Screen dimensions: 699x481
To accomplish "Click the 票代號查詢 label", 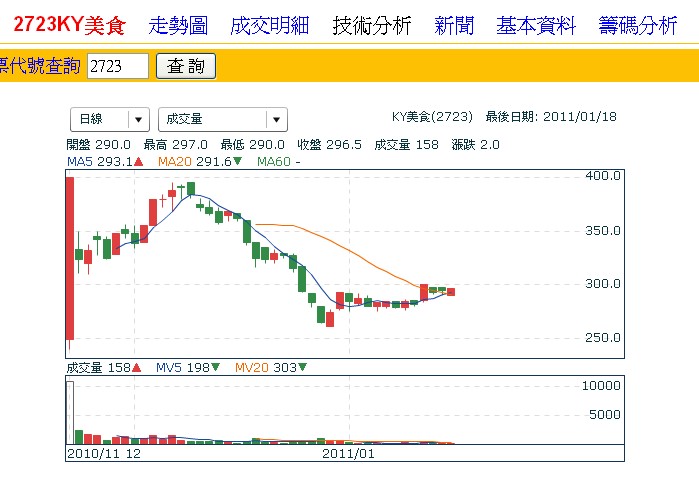I will [x=40, y=66].
